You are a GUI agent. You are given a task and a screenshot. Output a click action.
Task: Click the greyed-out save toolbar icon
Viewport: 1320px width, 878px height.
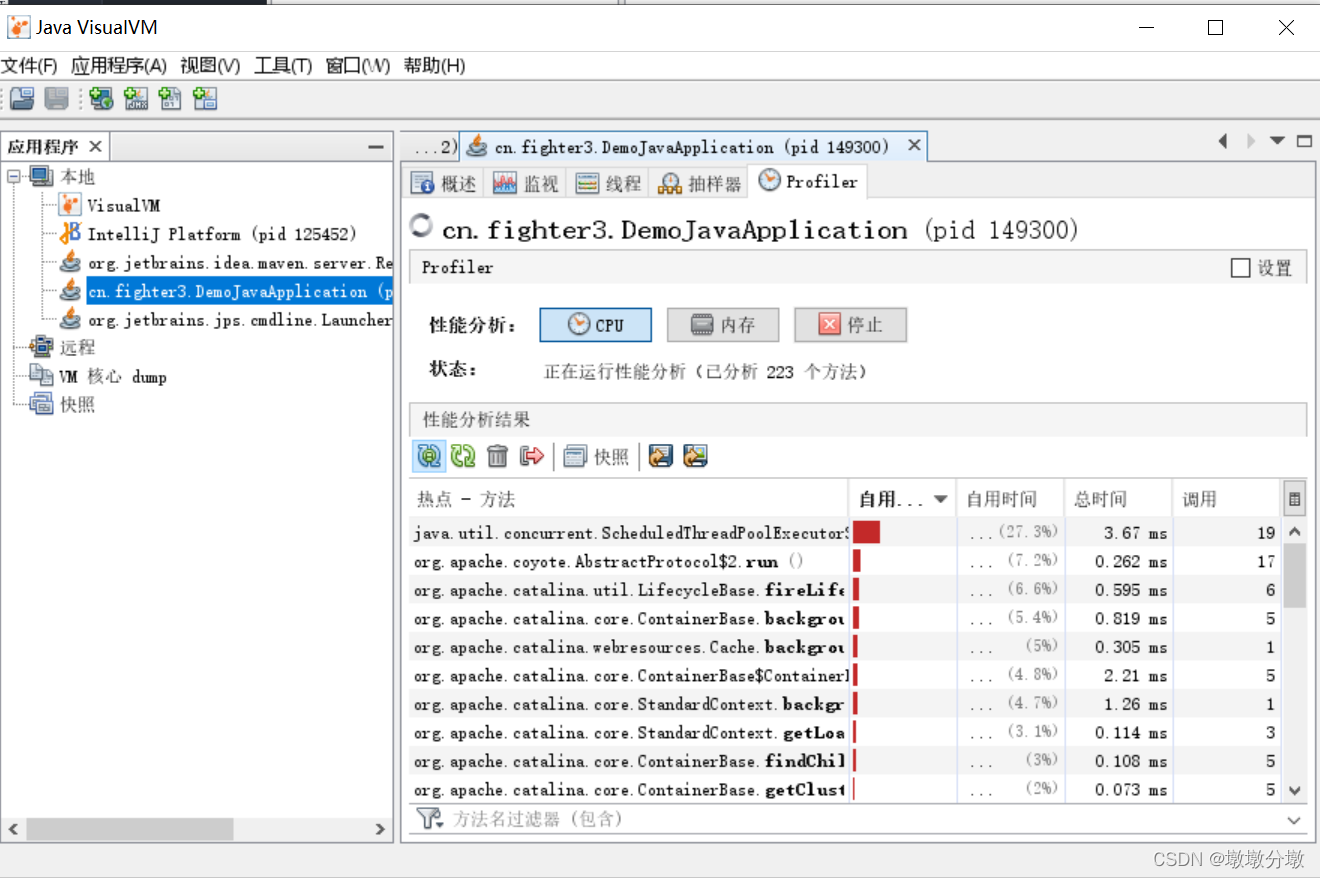click(56, 98)
